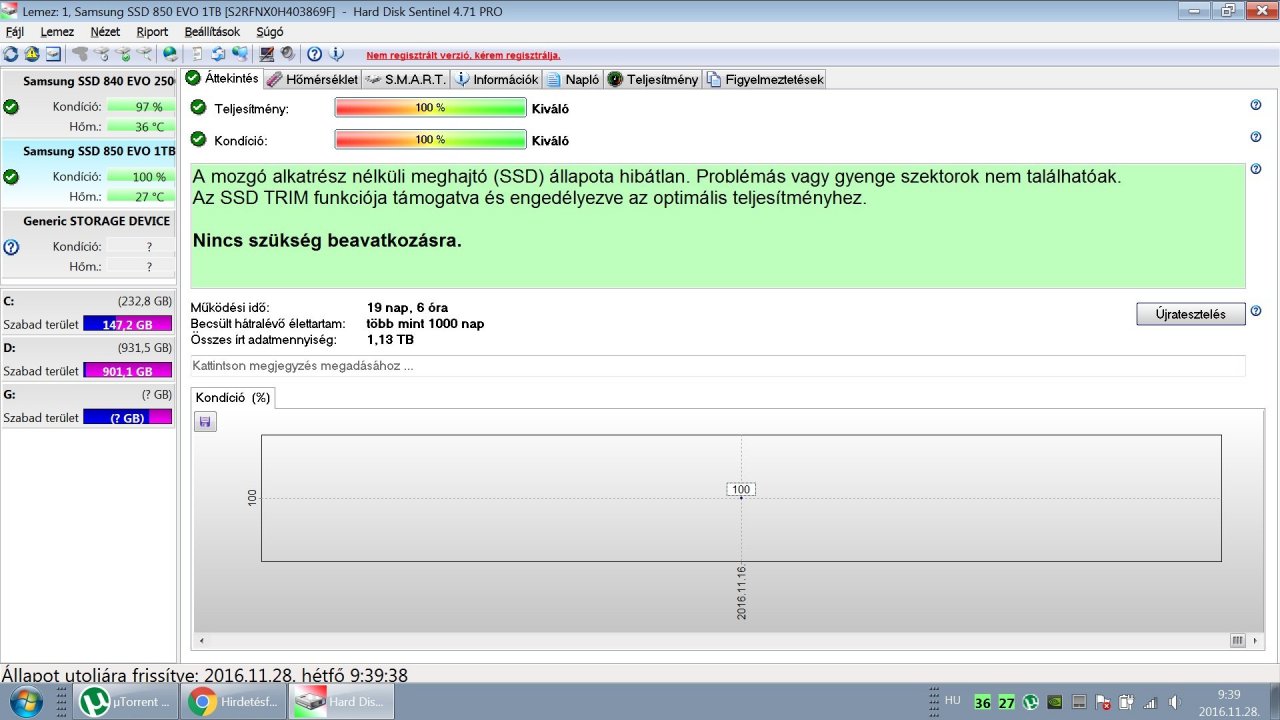The image size is (1280, 720).
Task: Click the blue question mark toolbar icon
Action: point(314,54)
